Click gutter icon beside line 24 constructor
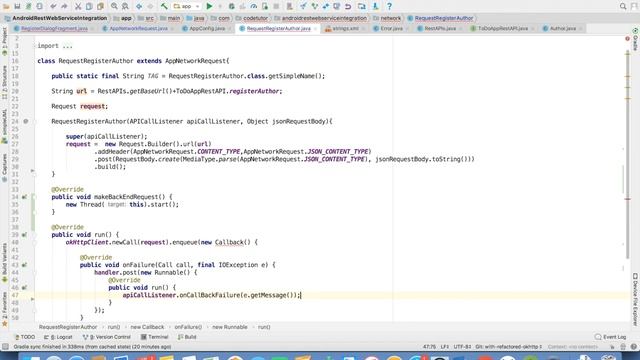 click(x=26, y=121)
